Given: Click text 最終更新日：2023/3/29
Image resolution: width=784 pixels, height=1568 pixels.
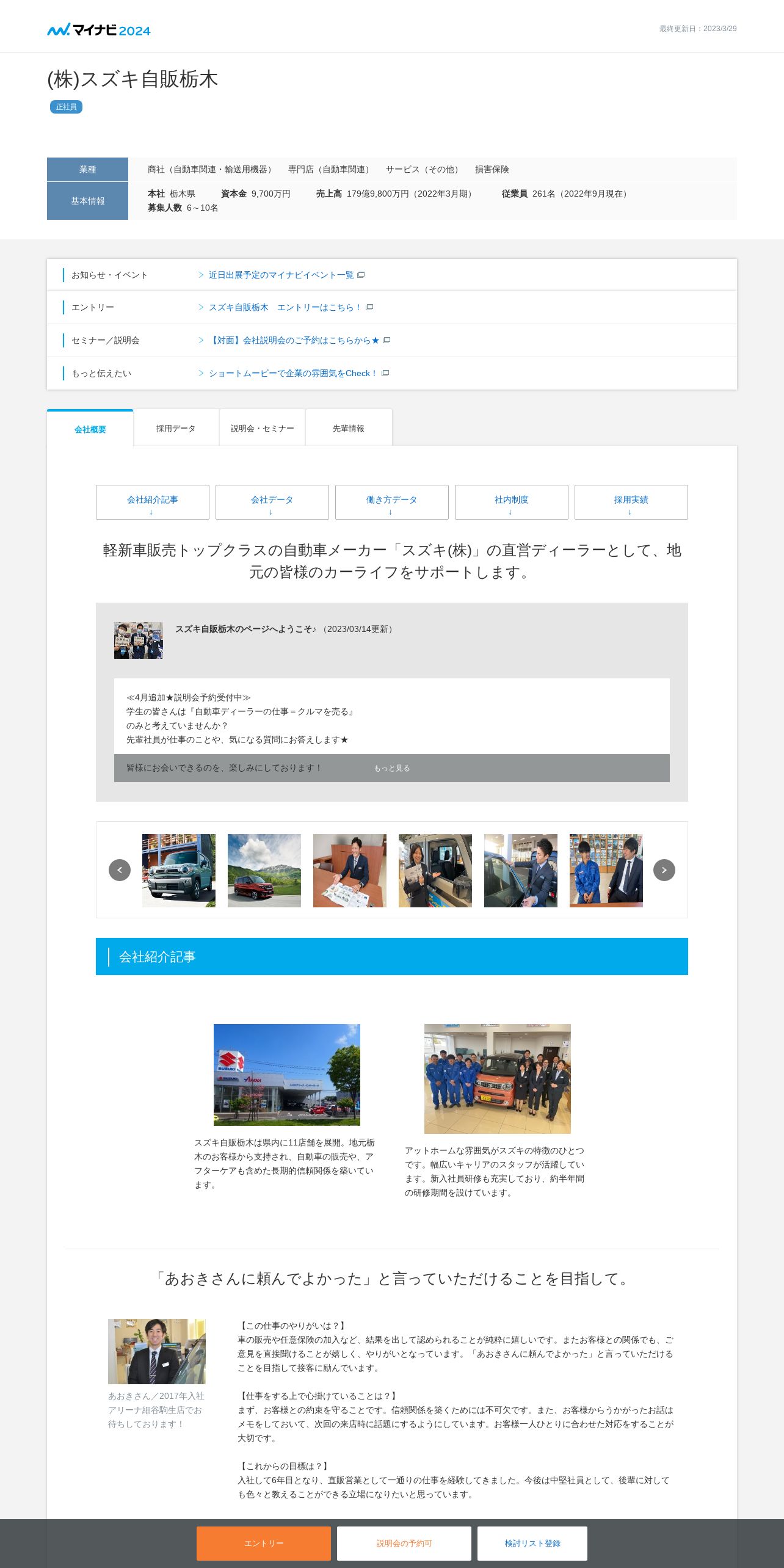Looking at the screenshot, I should coord(698,29).
